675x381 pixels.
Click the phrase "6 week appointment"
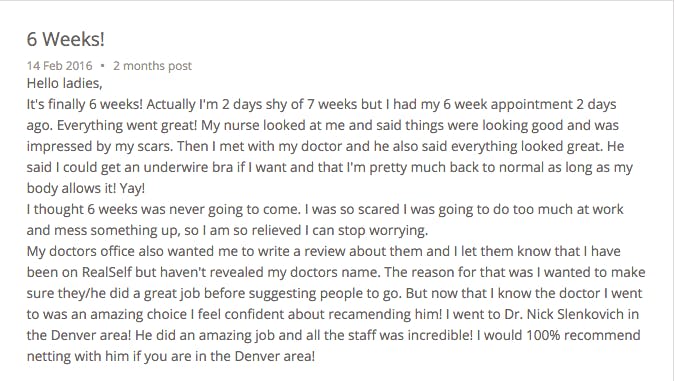click(x=508, y=104)
